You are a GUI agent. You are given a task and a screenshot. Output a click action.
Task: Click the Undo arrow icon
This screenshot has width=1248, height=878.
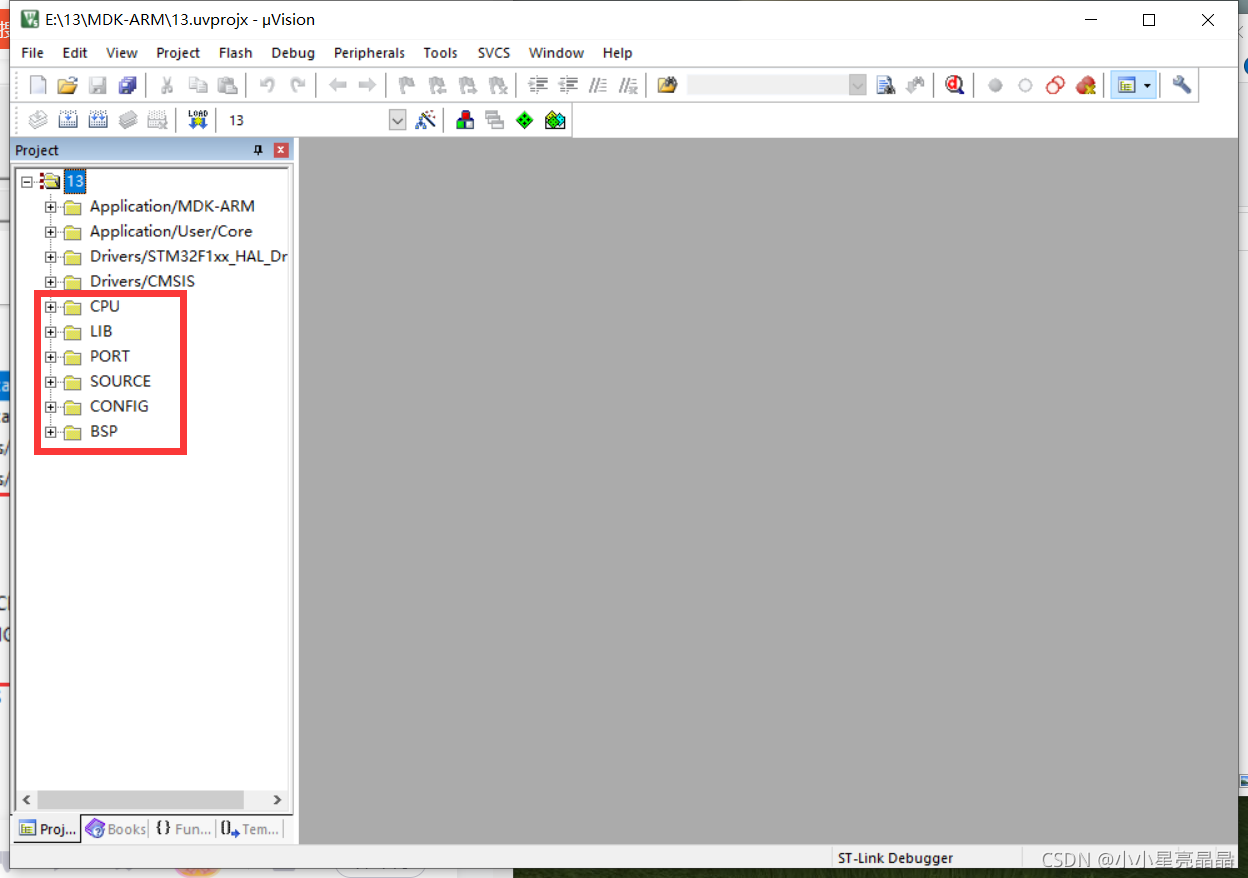(267, 85)
